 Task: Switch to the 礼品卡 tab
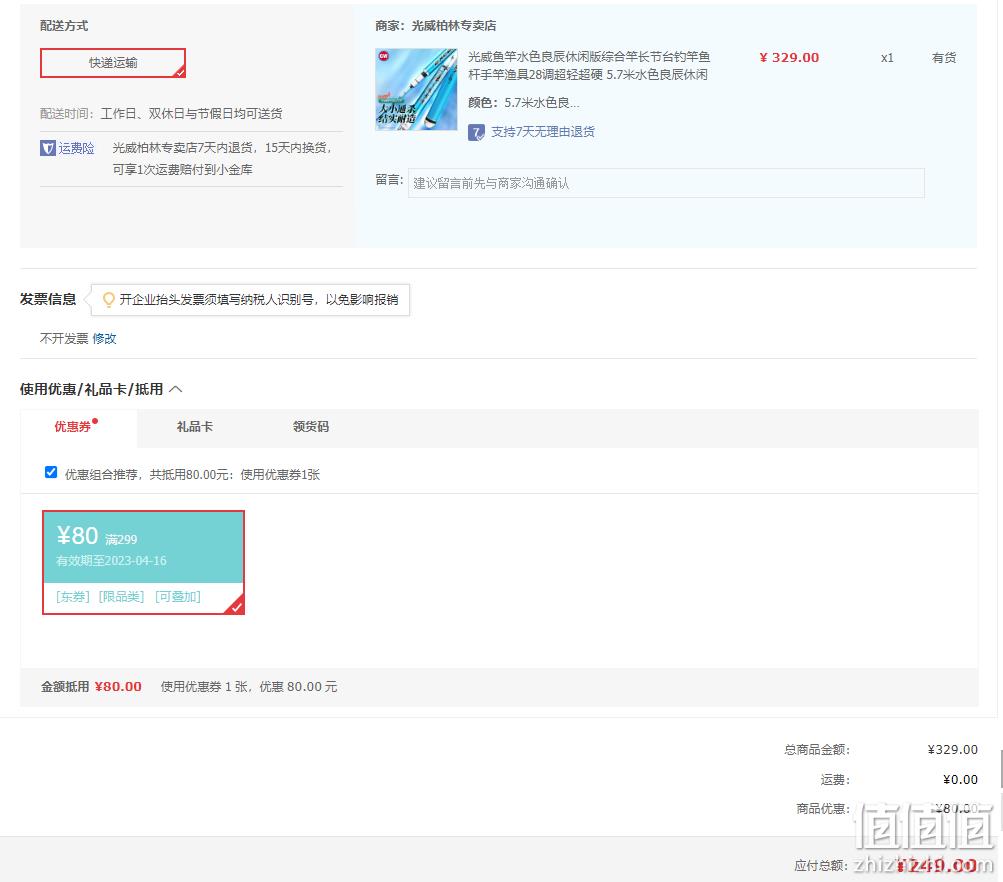pyautogui.click(x=194, y=427)
